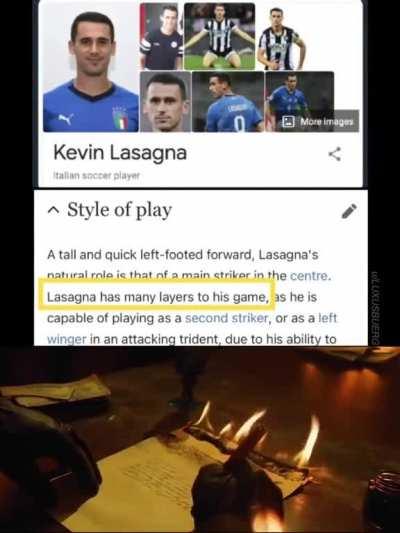Open the thumbnail showing blue jersey number 9
Screen dimensions: 400x533
pos(228,102)
